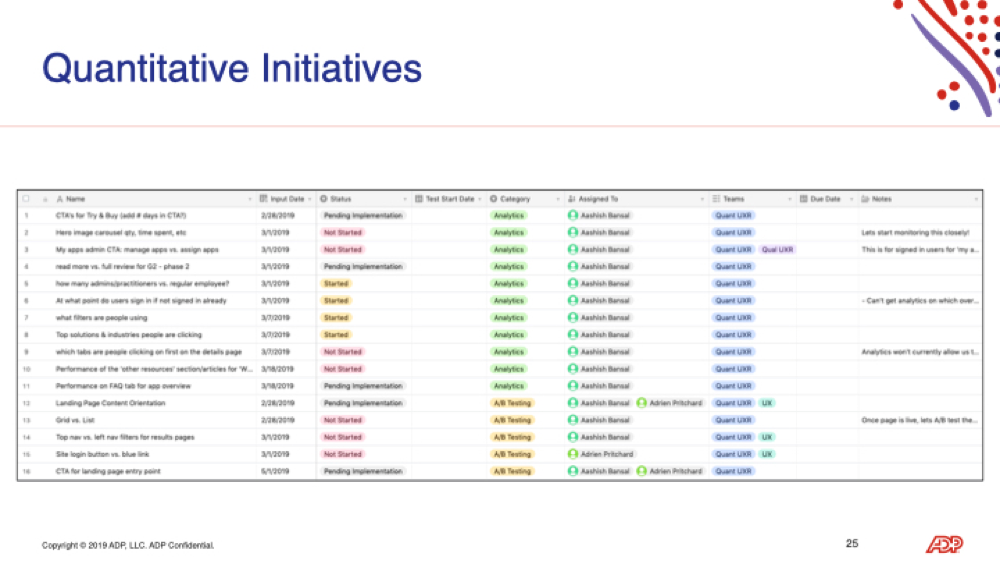This screenshot has height=564, width=1000.
Task: Toggle the select-all checkbox in table header
Action: coord(26,198)
